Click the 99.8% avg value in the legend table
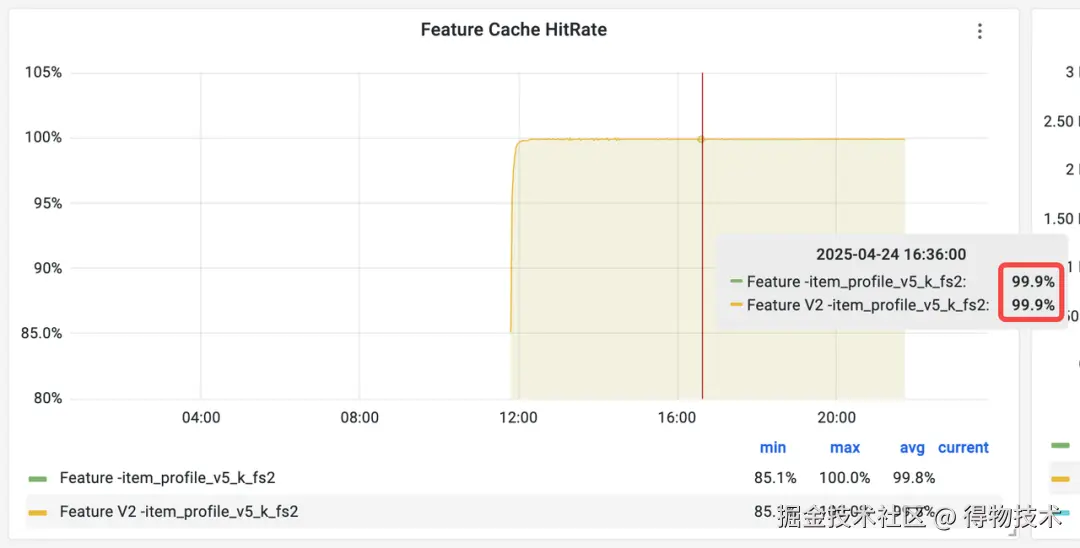The height and width of the screenshot is (548, 1080). click(x=912, y=478)
